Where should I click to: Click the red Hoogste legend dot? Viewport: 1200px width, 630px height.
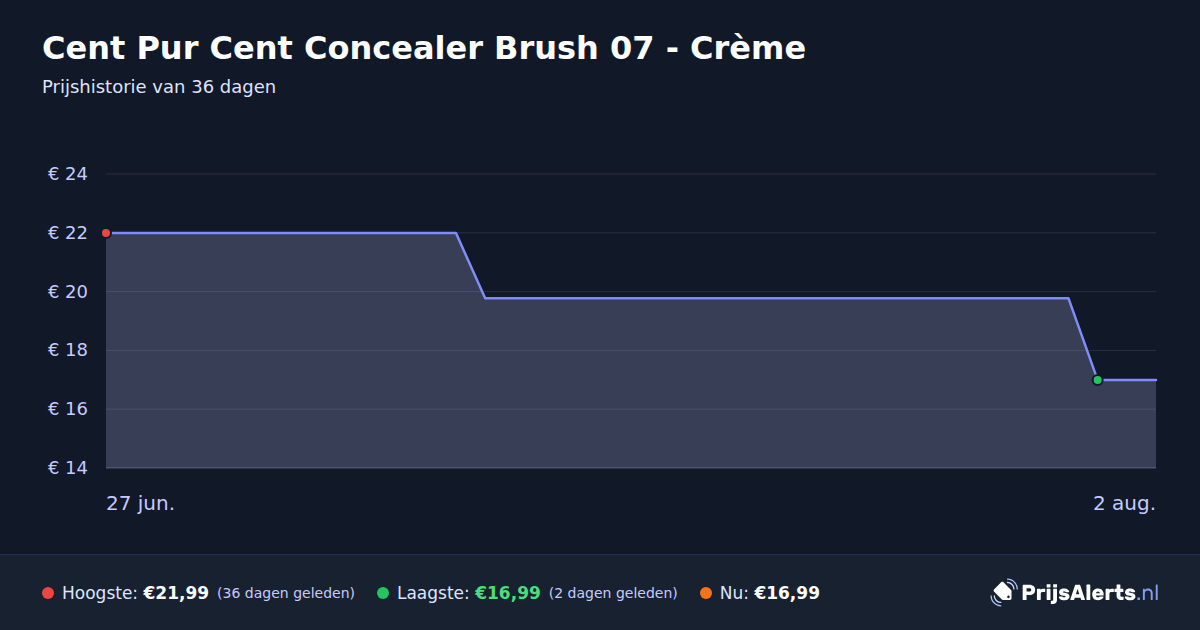pyautogui.click(x=48, y=593)
